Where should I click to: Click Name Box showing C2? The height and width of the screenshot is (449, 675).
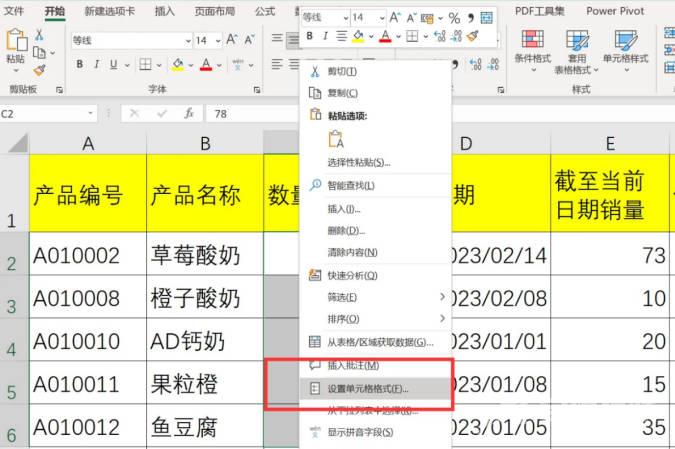pyautogui.click(x=43, y=114)
